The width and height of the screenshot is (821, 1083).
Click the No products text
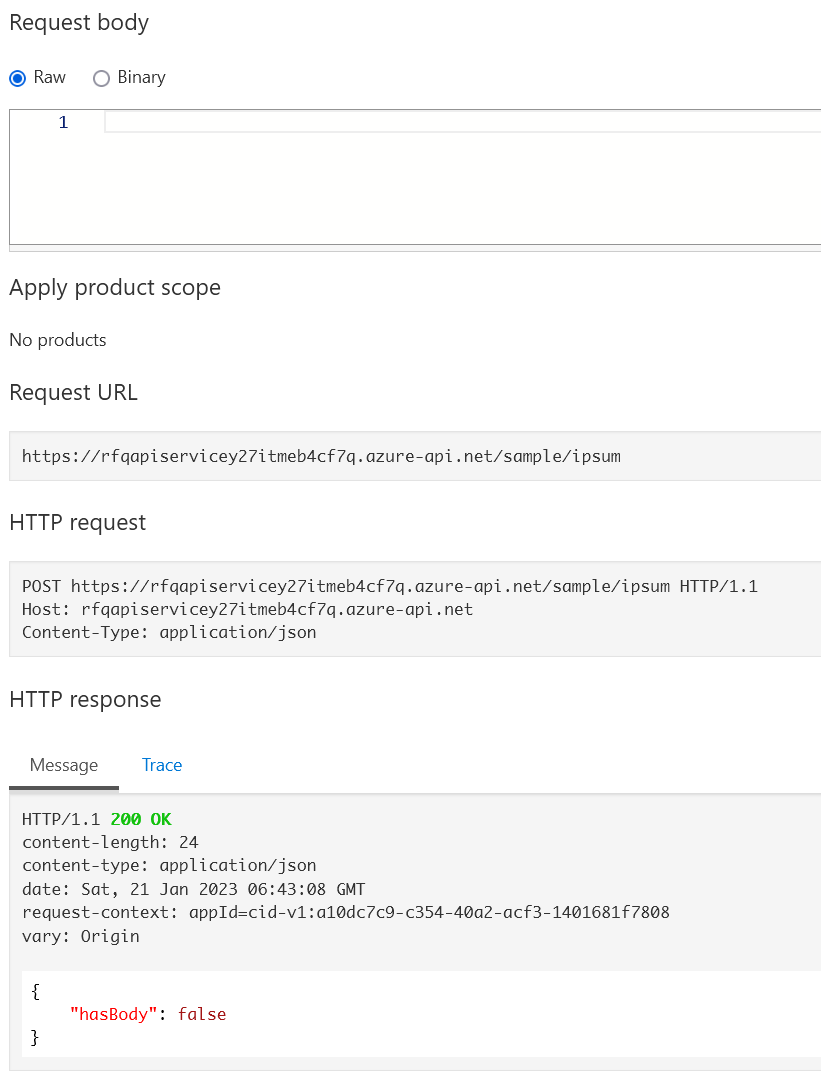57,340
